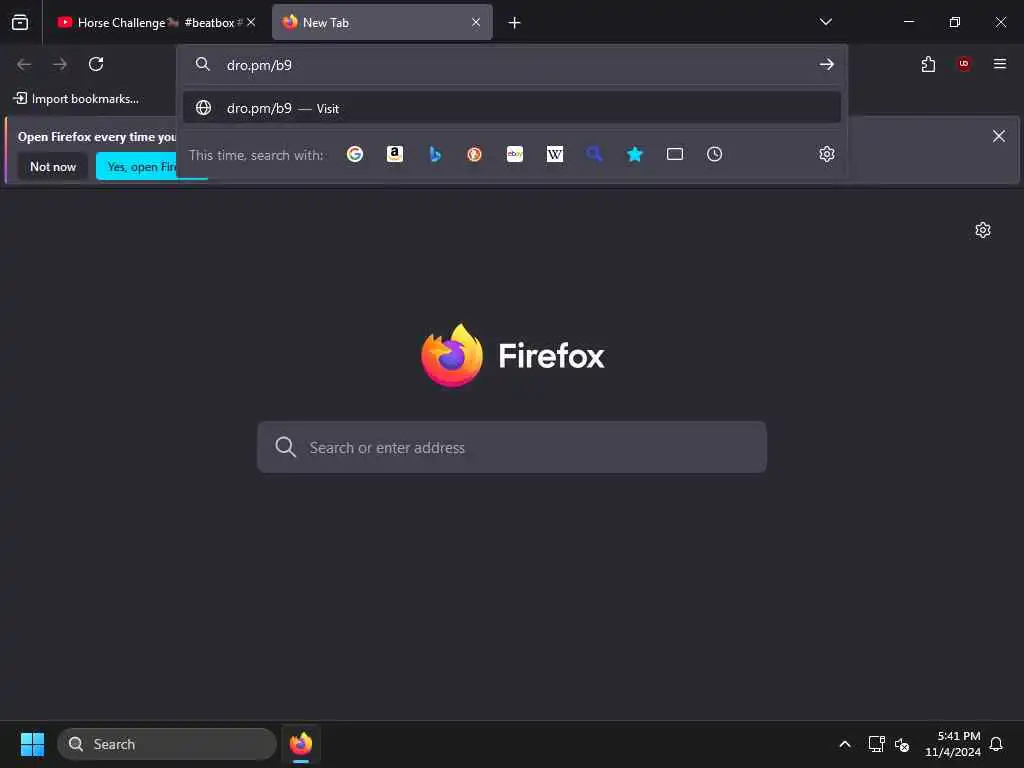This screenshot has width=1024, height=768.
Task: Open search settings gear in urlbar dropdown
Action: tap(827, 154)
